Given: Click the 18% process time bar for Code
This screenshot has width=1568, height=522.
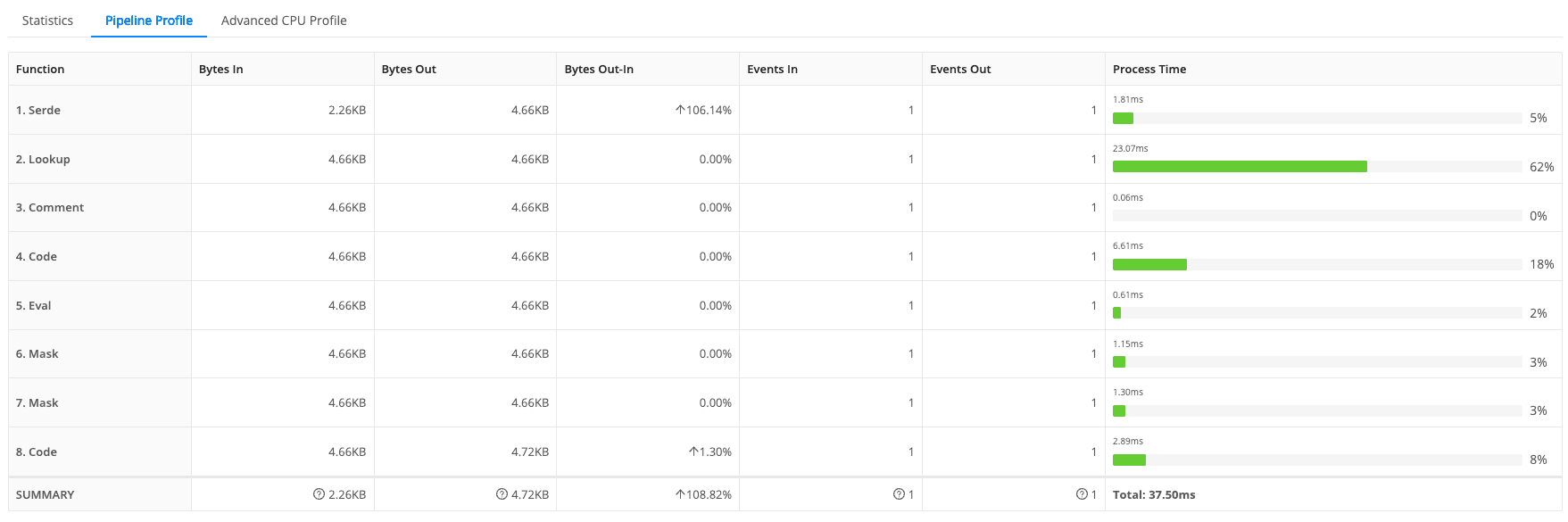Looking at the screenshot, I should point(1149,264).
